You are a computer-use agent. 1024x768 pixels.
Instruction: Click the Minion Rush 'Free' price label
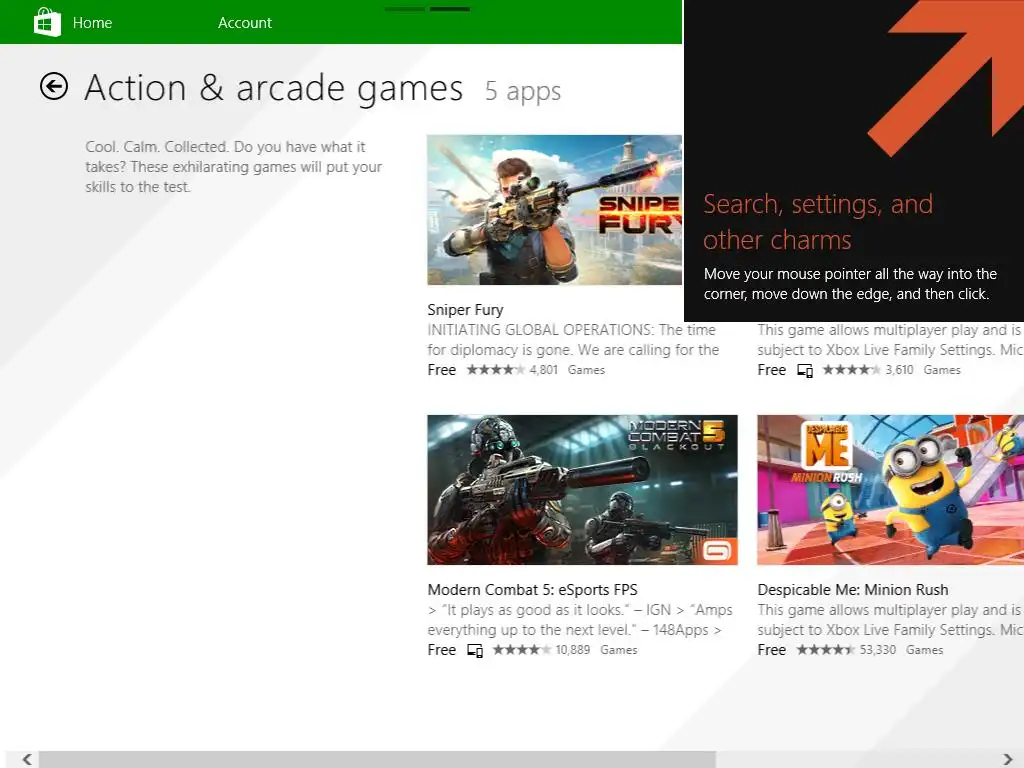[x=771, y=650]
